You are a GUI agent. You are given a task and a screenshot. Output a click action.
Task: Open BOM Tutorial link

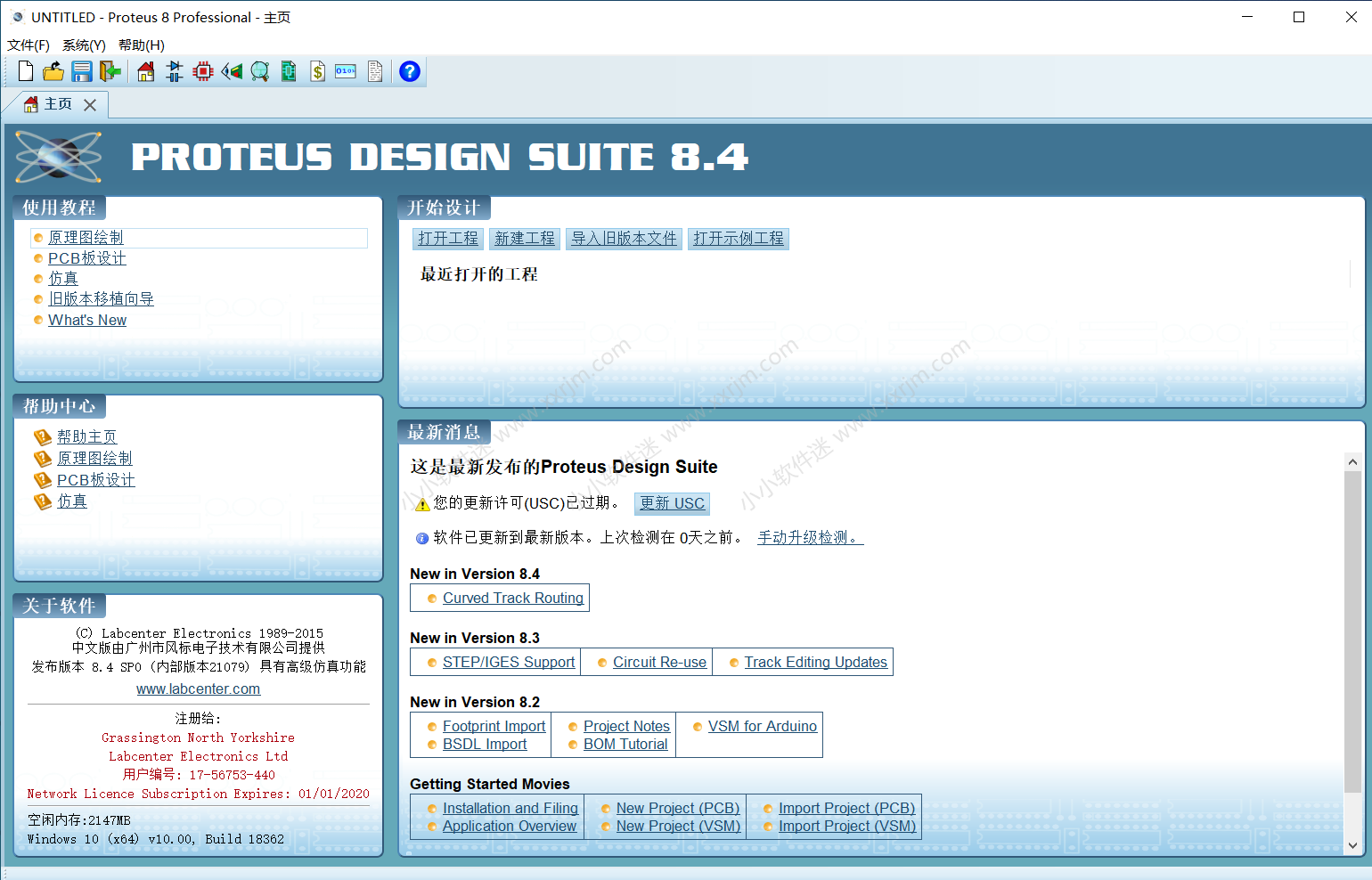click(x=625, y=744)
